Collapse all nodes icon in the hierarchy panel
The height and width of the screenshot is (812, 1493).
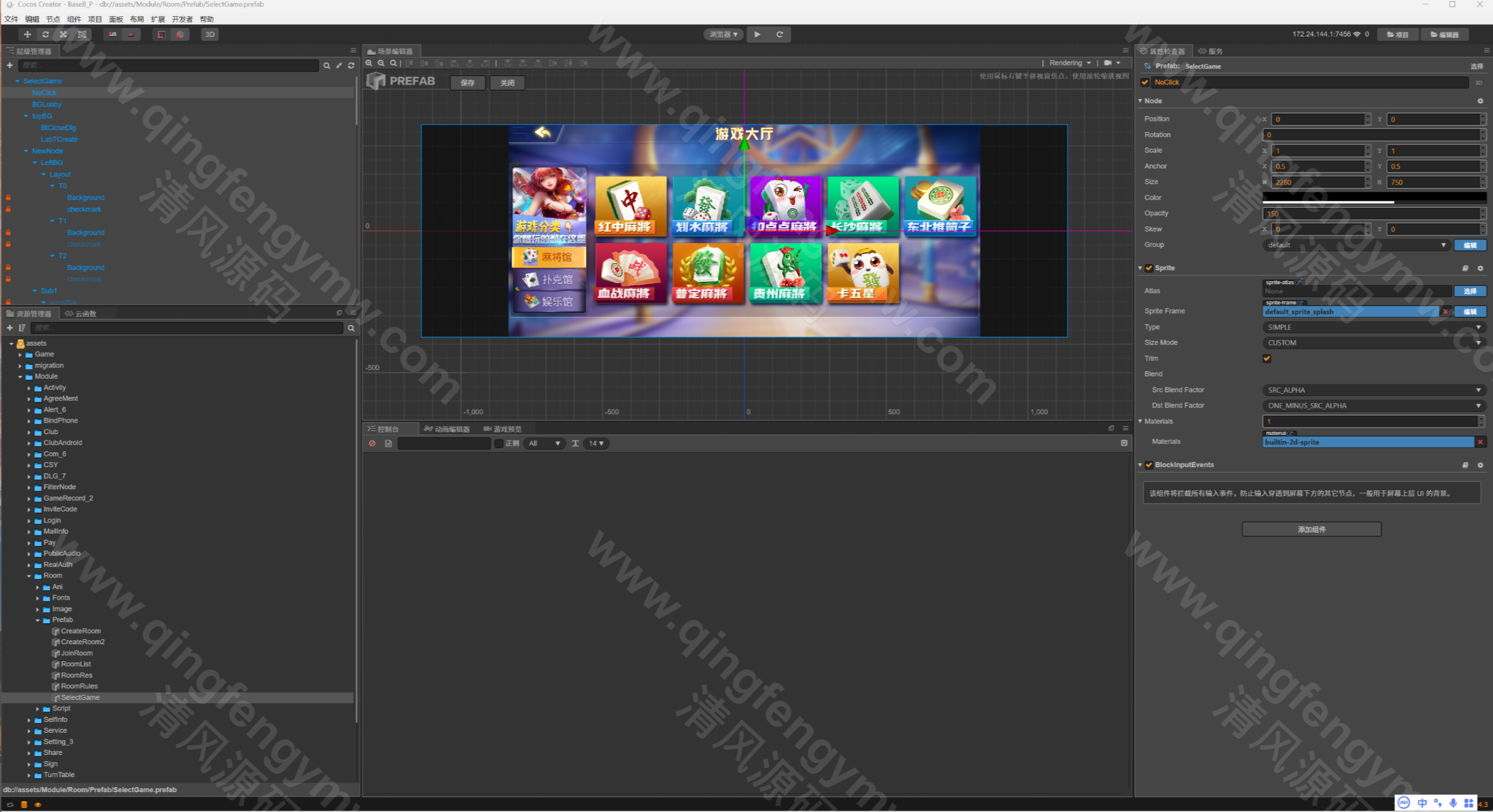point(339,66)
